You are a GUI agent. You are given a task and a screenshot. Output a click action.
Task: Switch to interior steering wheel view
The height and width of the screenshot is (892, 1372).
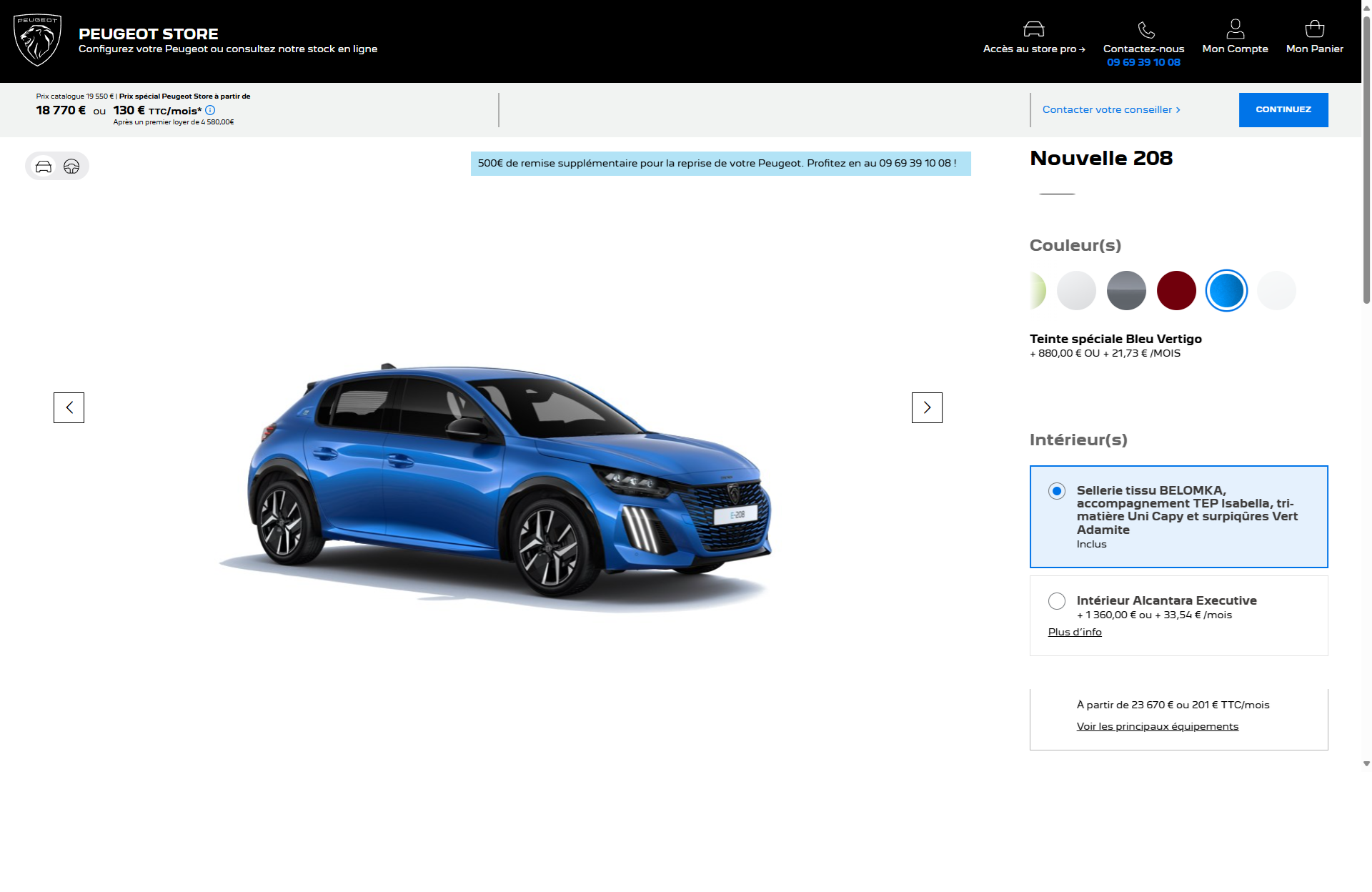tap(71, 167)
